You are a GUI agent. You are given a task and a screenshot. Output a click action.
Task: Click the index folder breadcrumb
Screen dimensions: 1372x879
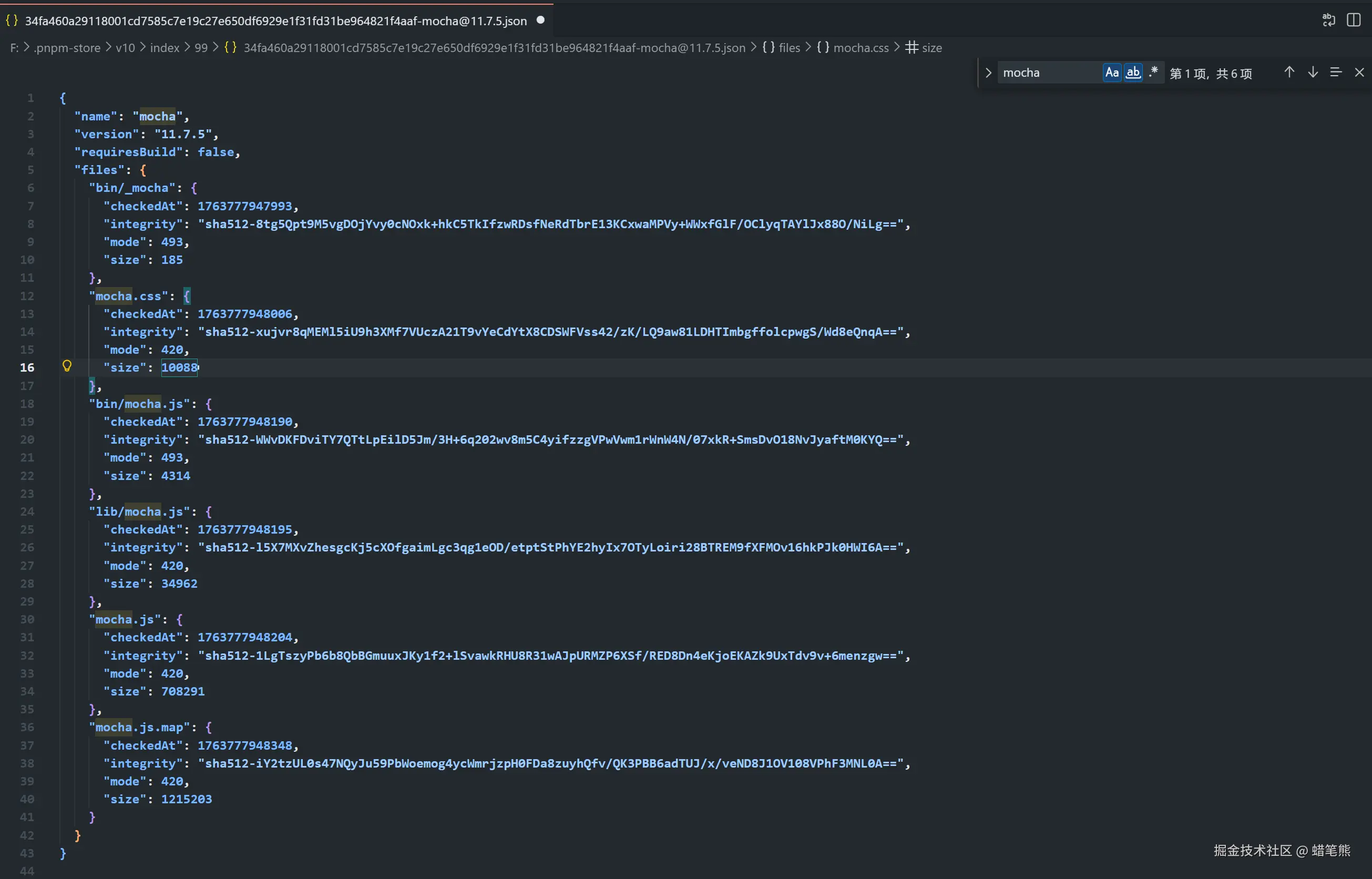click(165, 48)
